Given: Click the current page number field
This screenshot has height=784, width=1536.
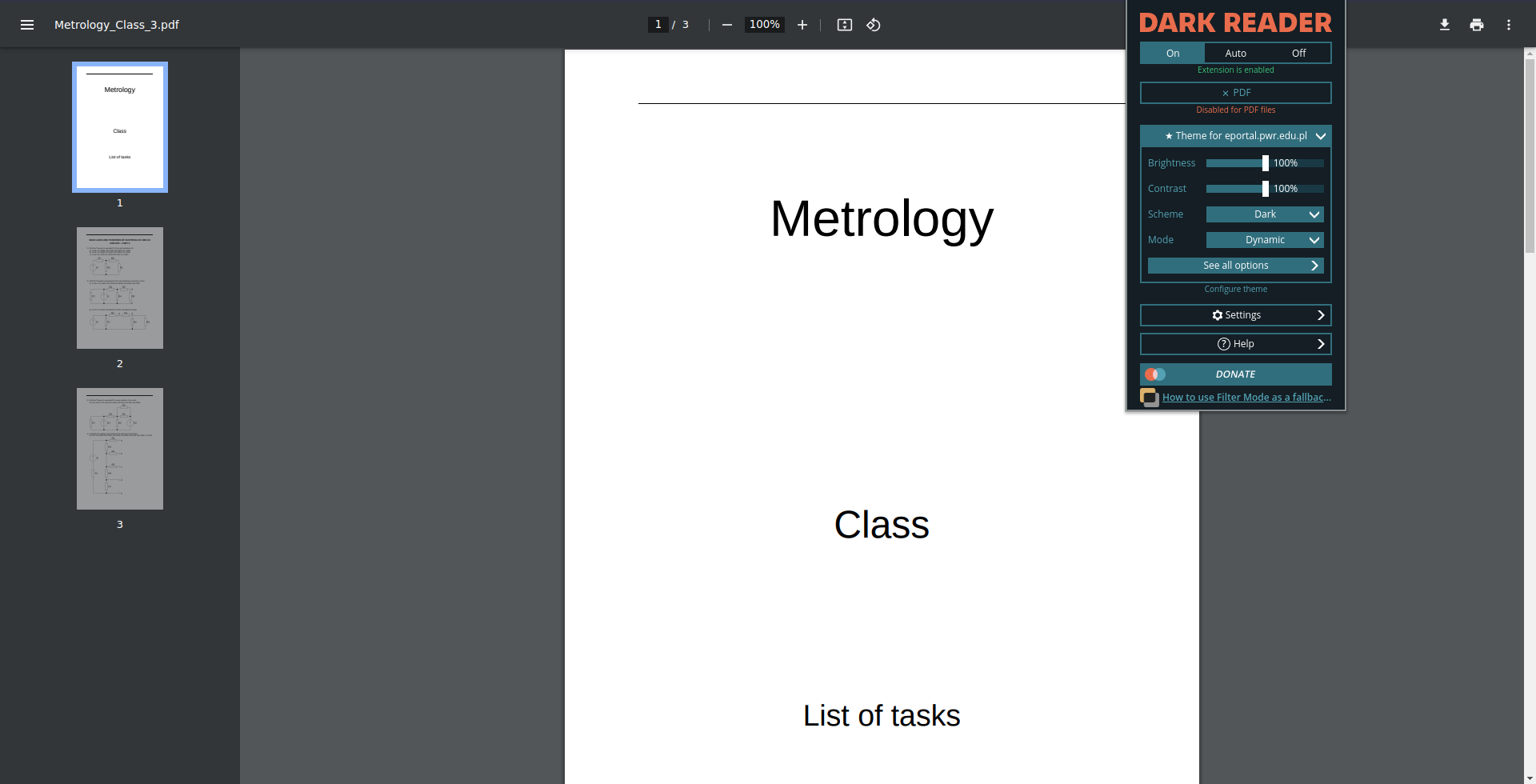Looking at the screenshot, I should (658, 25).
